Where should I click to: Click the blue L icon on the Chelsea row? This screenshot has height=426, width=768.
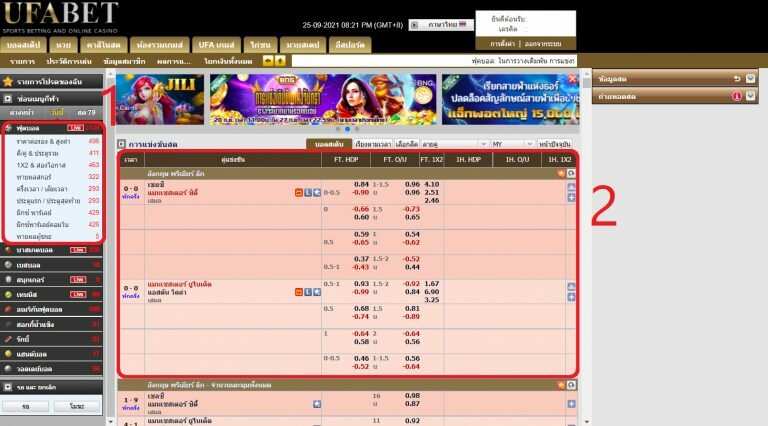click(x=308, y=192)
